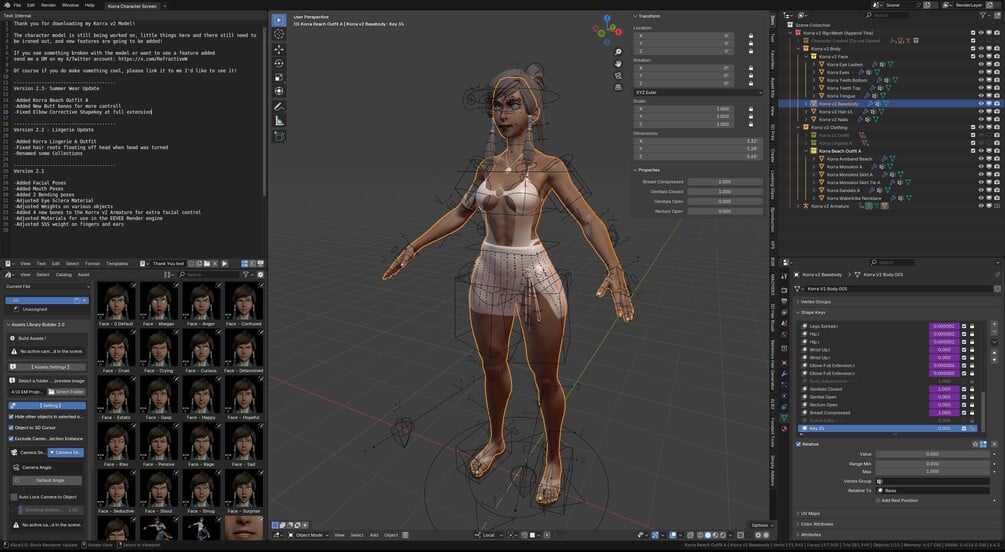Pick the Measure tool

(279, 121)
